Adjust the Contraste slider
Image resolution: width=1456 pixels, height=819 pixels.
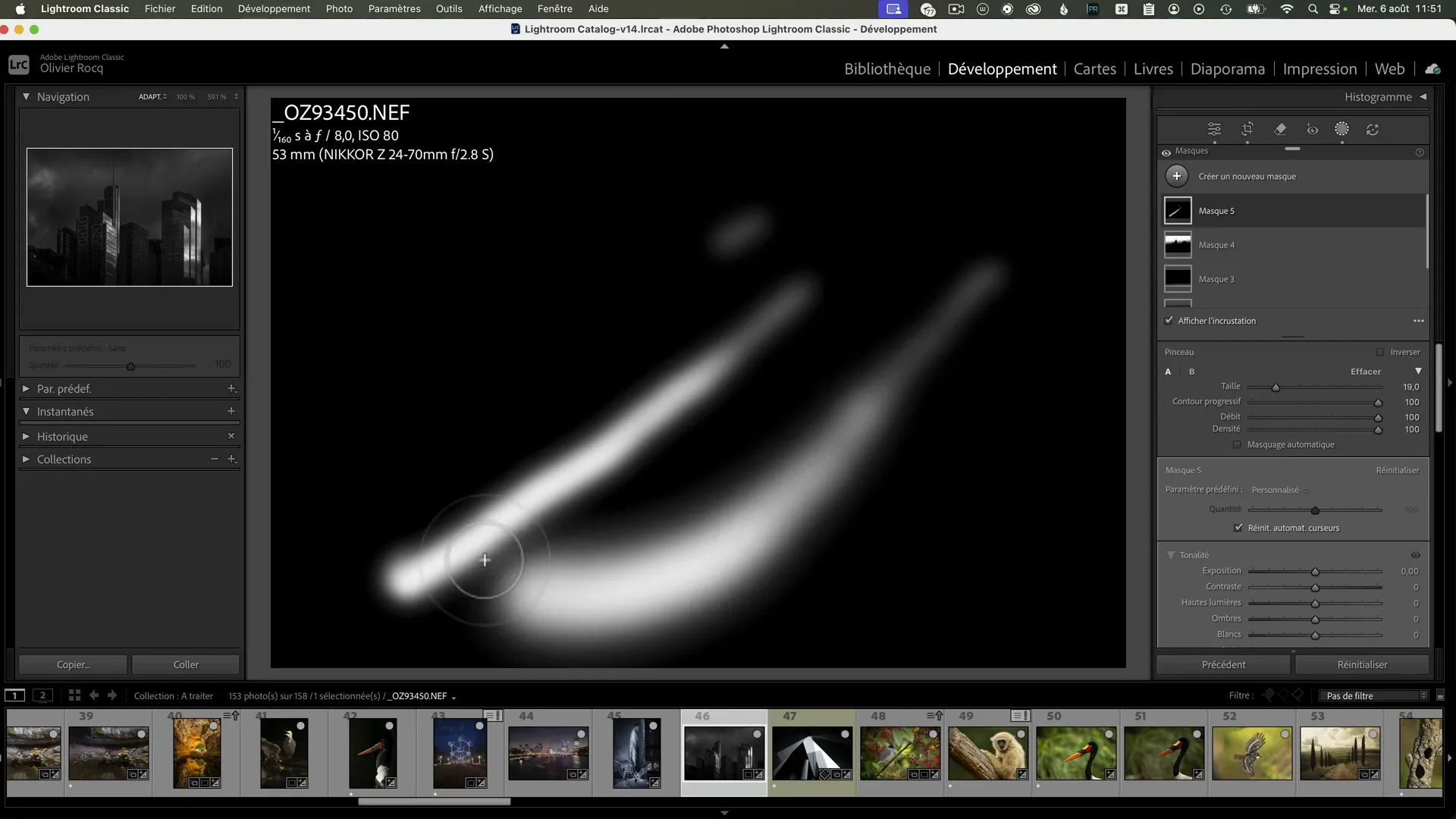[1315, 587]
